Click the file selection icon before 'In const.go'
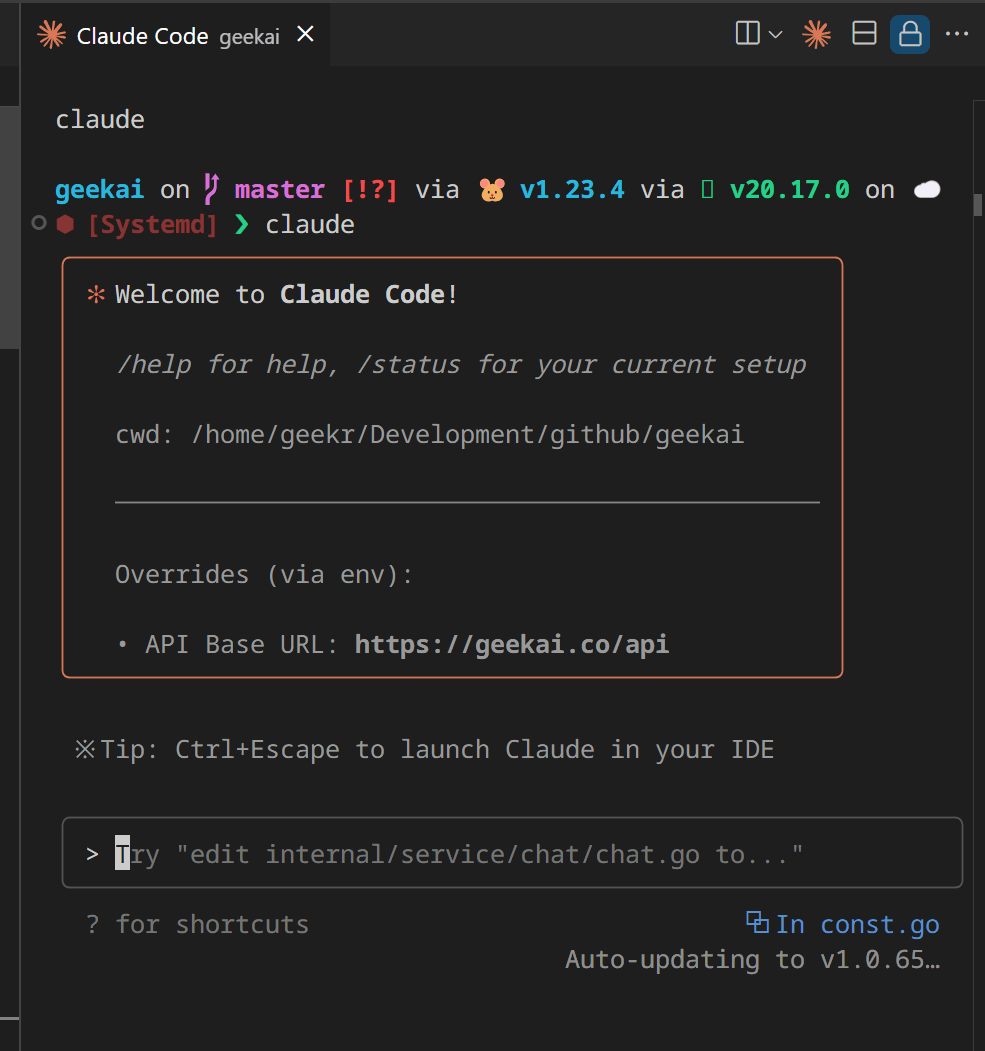 click(x=757, y=922)
